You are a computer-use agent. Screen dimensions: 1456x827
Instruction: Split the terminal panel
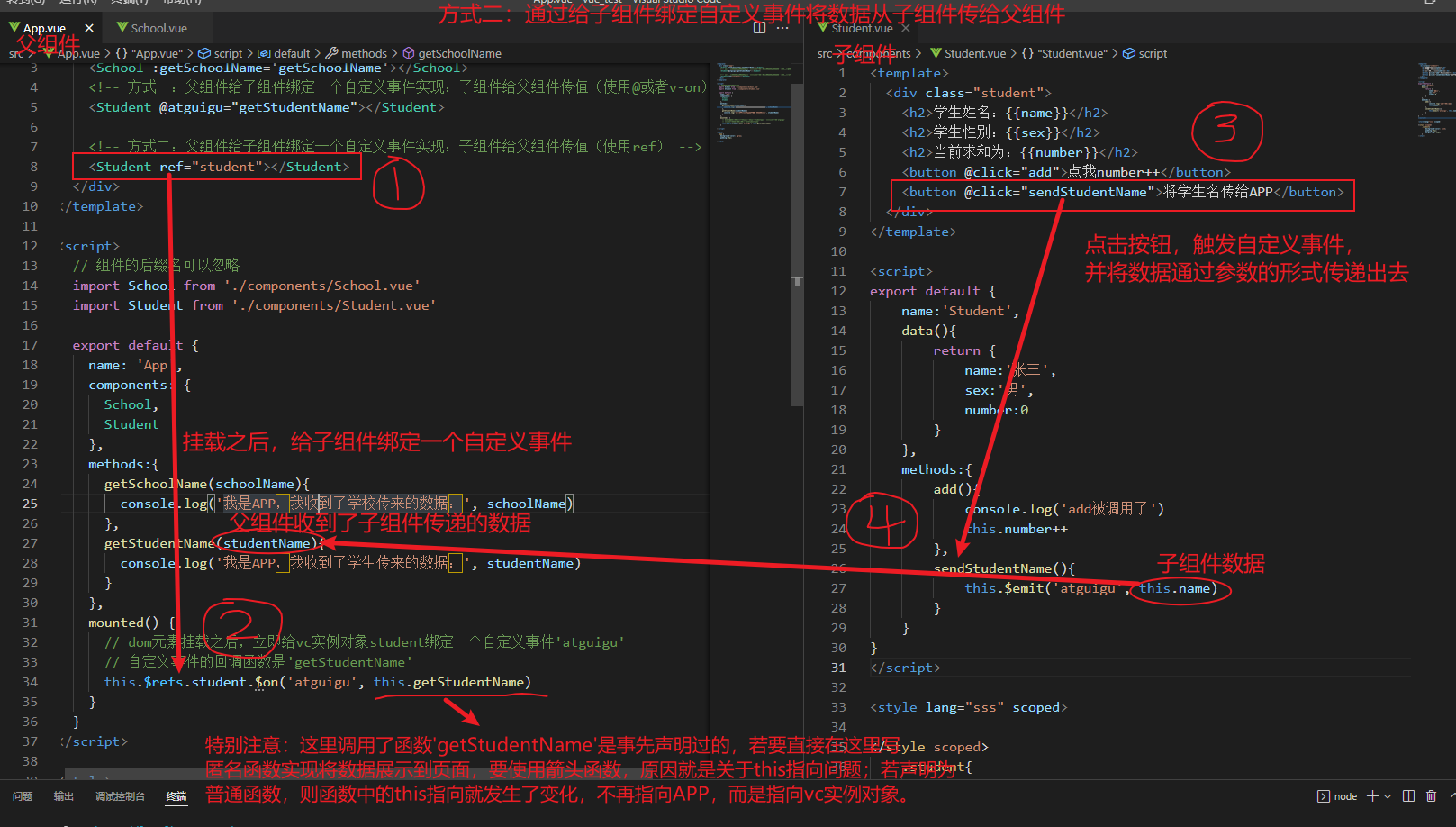(1409, 796)
